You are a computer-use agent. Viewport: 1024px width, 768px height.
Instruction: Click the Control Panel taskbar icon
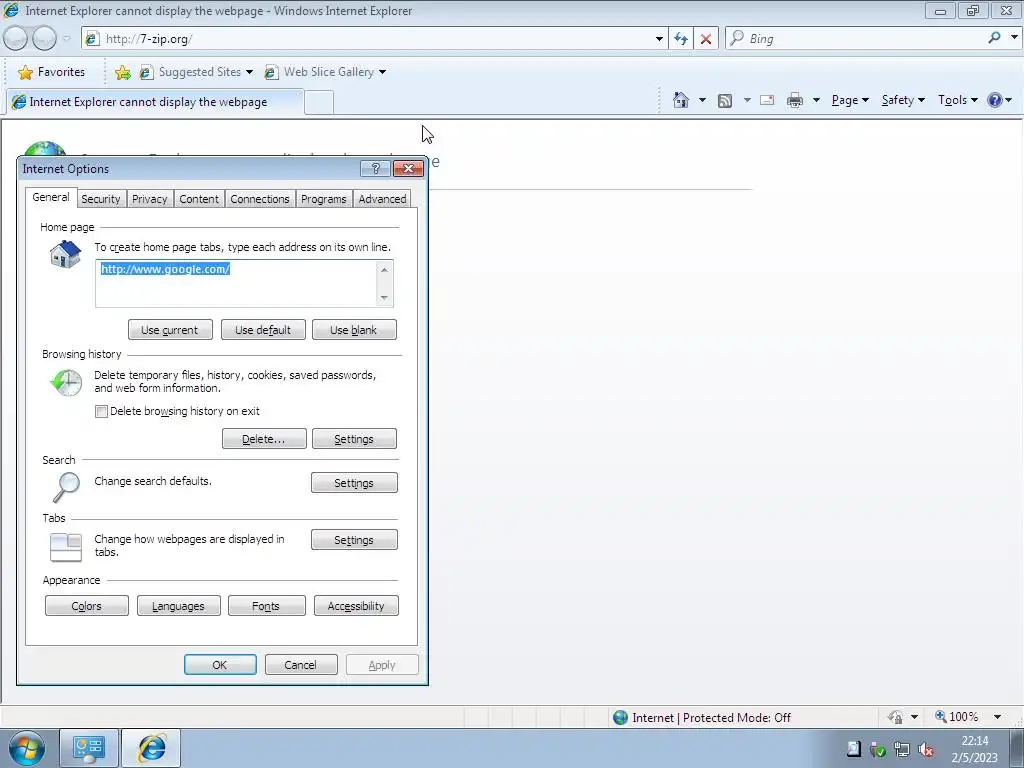point(89,748)
